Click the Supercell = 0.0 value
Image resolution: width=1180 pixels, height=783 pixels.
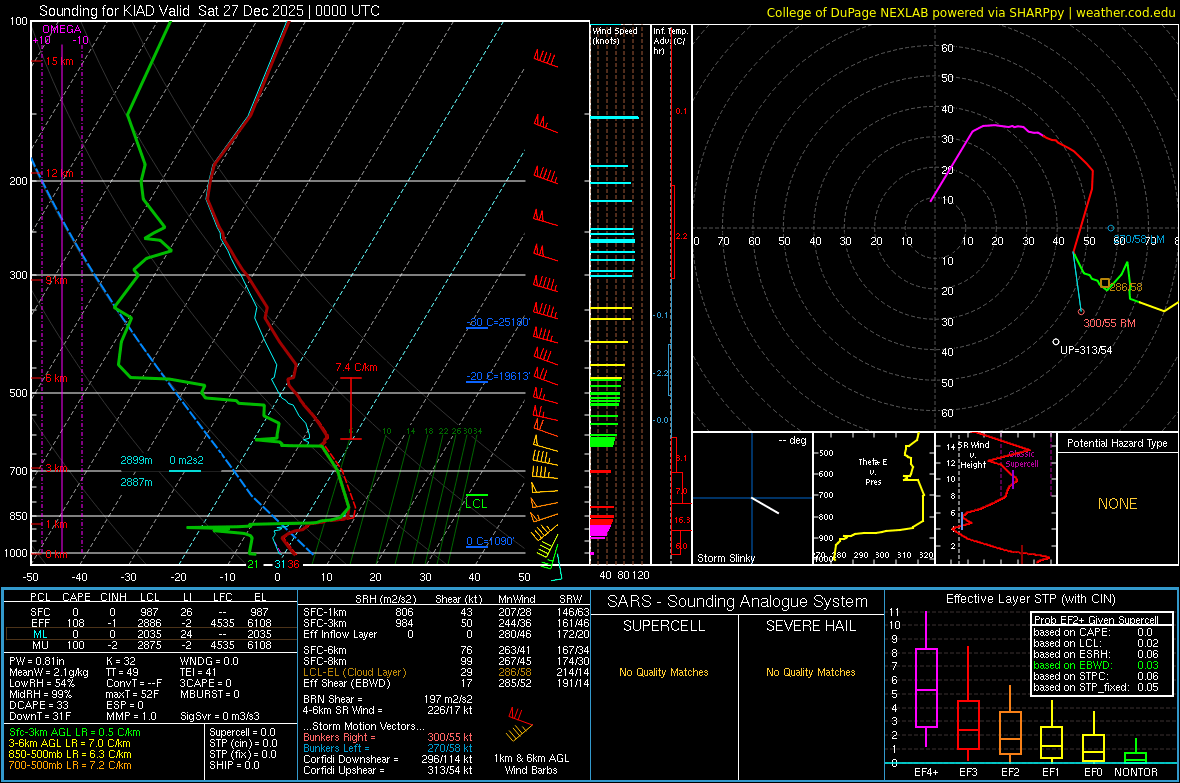click(242, 732)
